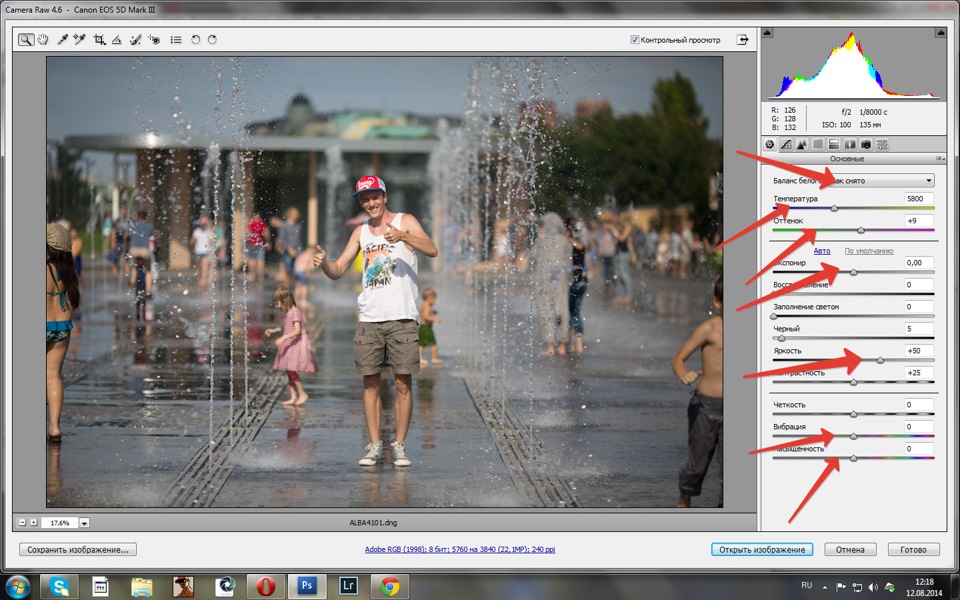Open workflow options Adobe RGB link
Screen dimensions: 960x600
460,550
